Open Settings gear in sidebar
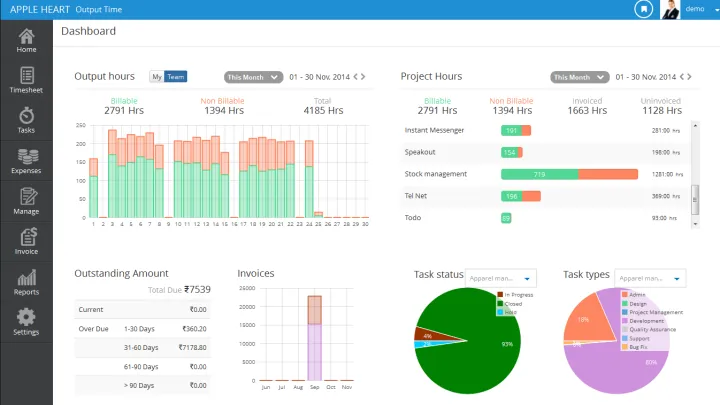Screen dimensions: 720x405 (26, 323)
